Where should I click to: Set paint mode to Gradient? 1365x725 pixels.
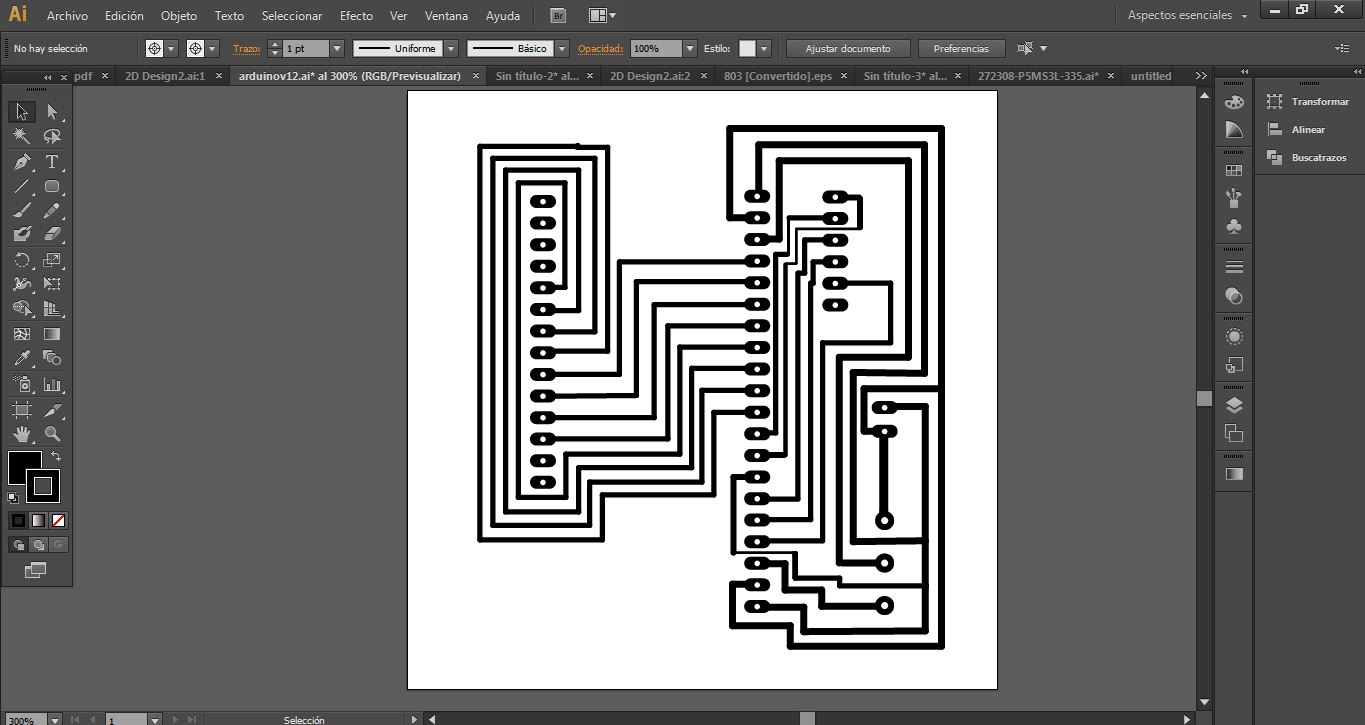(38, 520)
